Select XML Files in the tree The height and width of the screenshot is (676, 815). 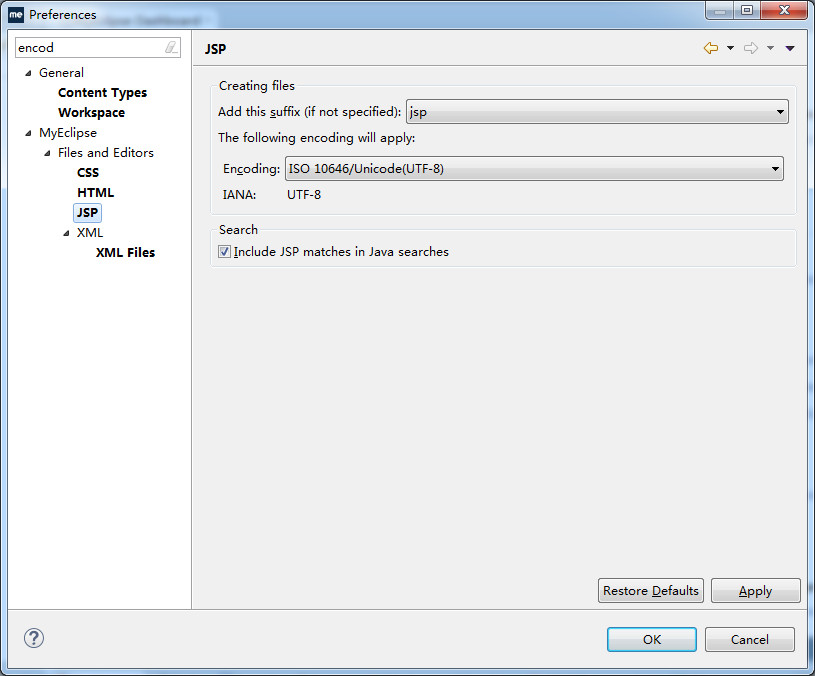(125, 253)
